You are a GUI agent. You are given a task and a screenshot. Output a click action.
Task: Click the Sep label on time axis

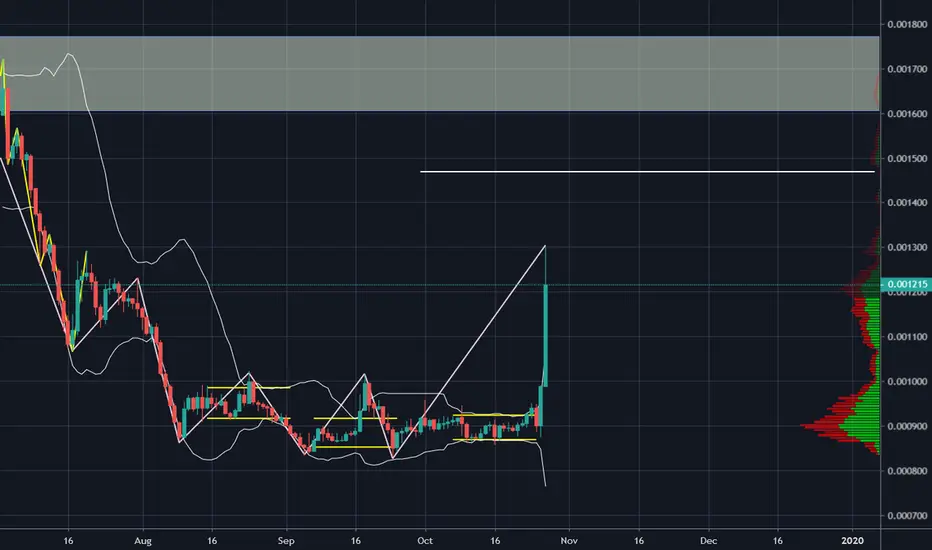click(286, 541)
